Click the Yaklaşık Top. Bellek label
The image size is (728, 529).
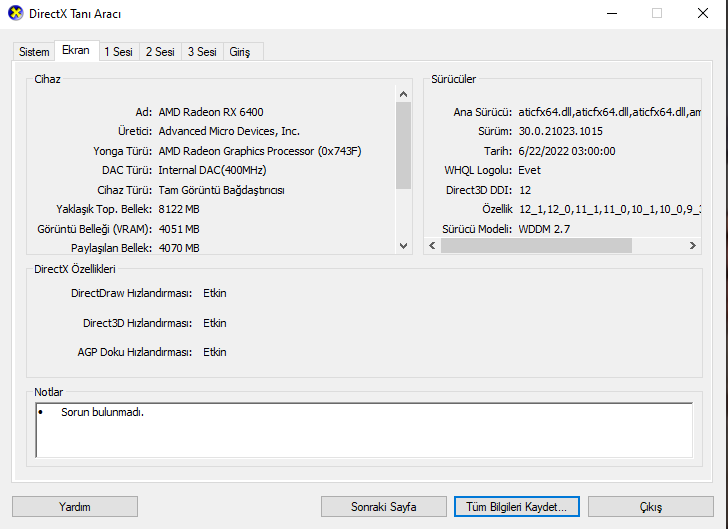coord(104,209)
